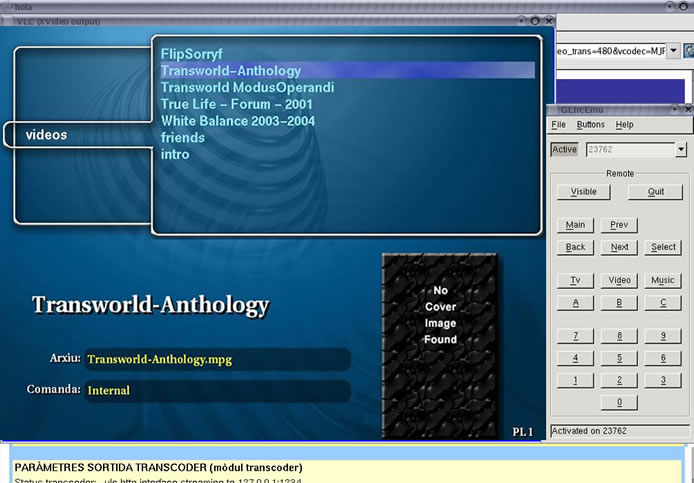Image resolution: width=694 pixels, height=483 pixels.
Task: Click number 5 on the remote
Action: click(619, 358)
